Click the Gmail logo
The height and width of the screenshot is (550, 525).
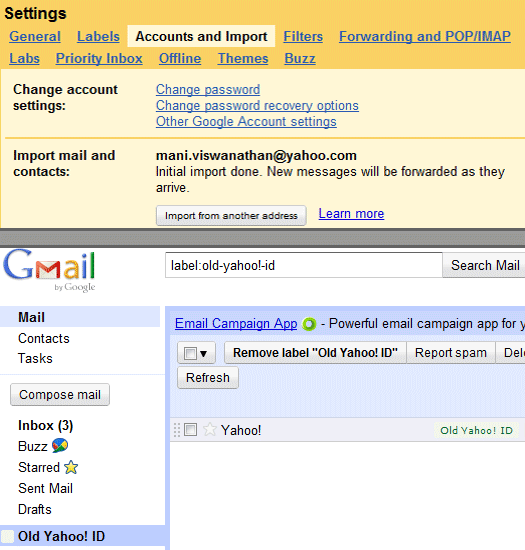[49, 270]
